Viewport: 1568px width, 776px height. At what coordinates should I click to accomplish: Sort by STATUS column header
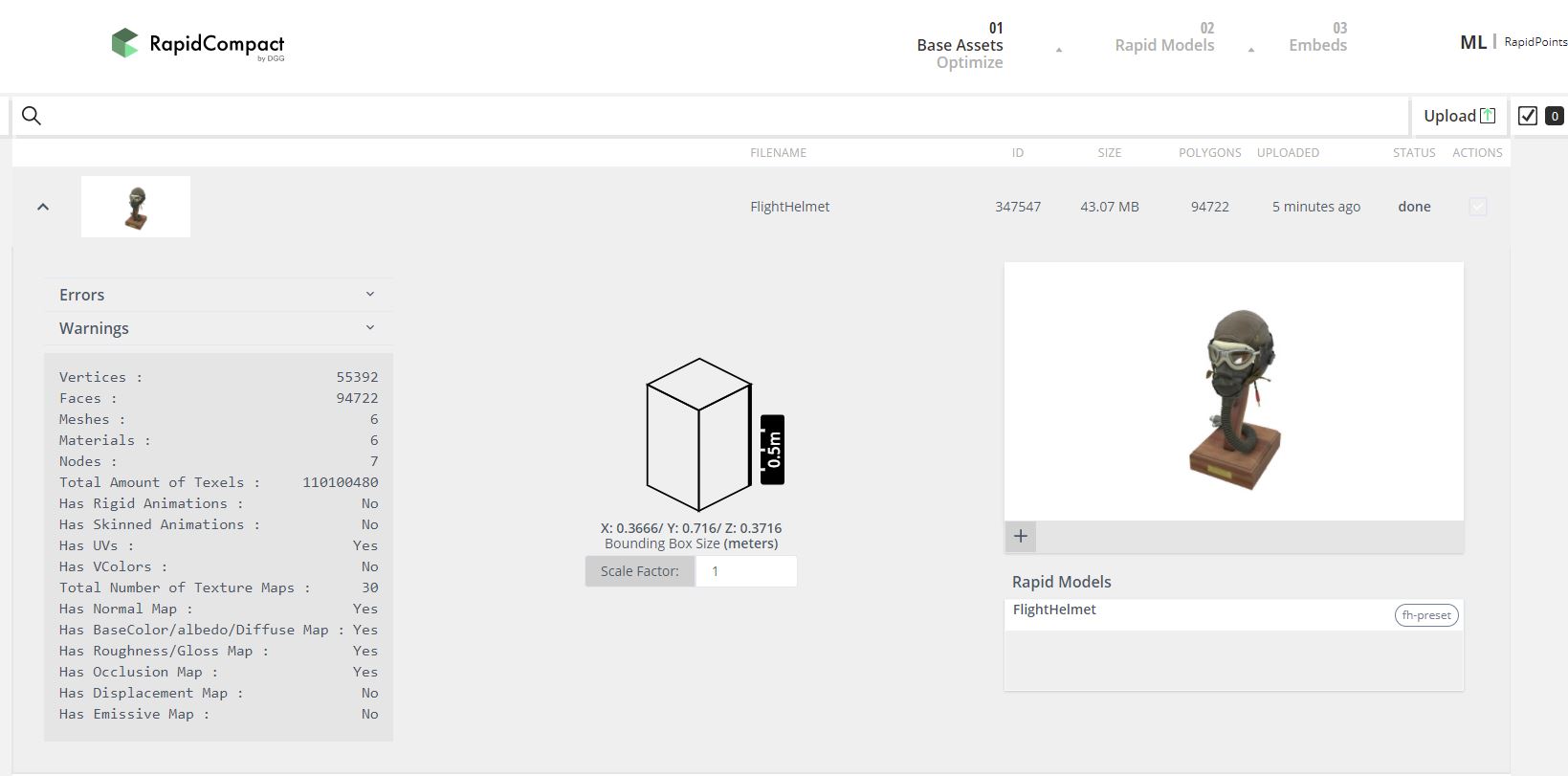[1414, 153]
